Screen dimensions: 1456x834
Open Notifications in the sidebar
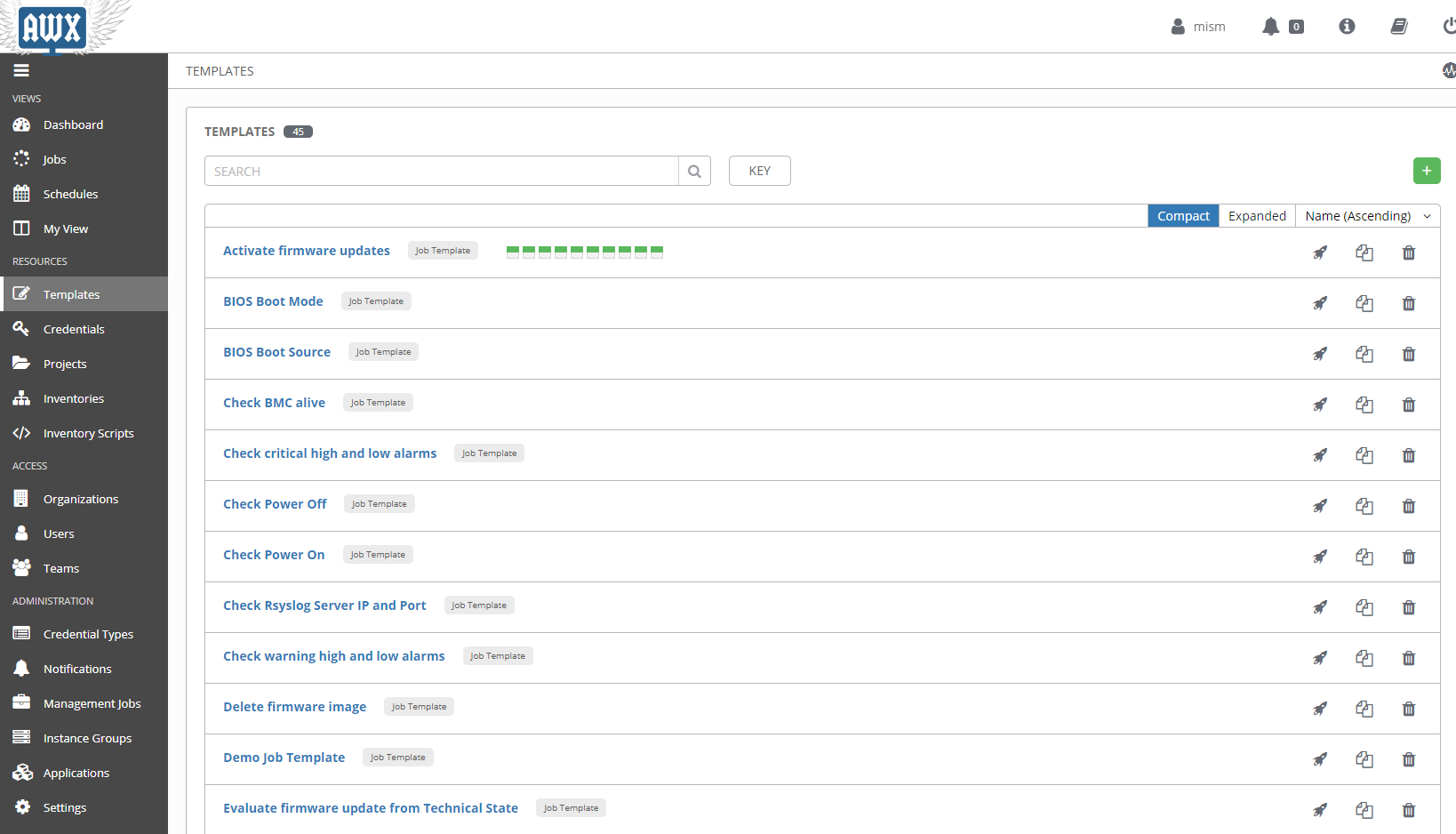(x=84, y=669)
